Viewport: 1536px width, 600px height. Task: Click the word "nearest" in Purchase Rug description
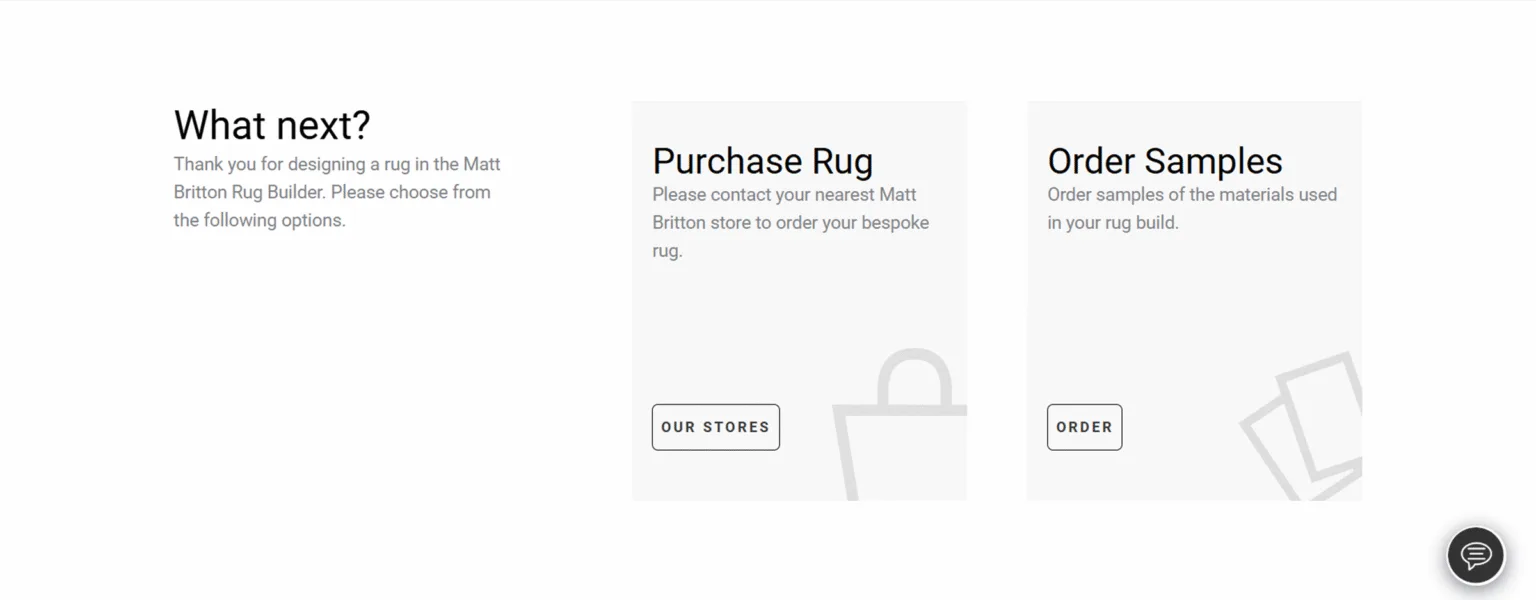click(840, 195)
